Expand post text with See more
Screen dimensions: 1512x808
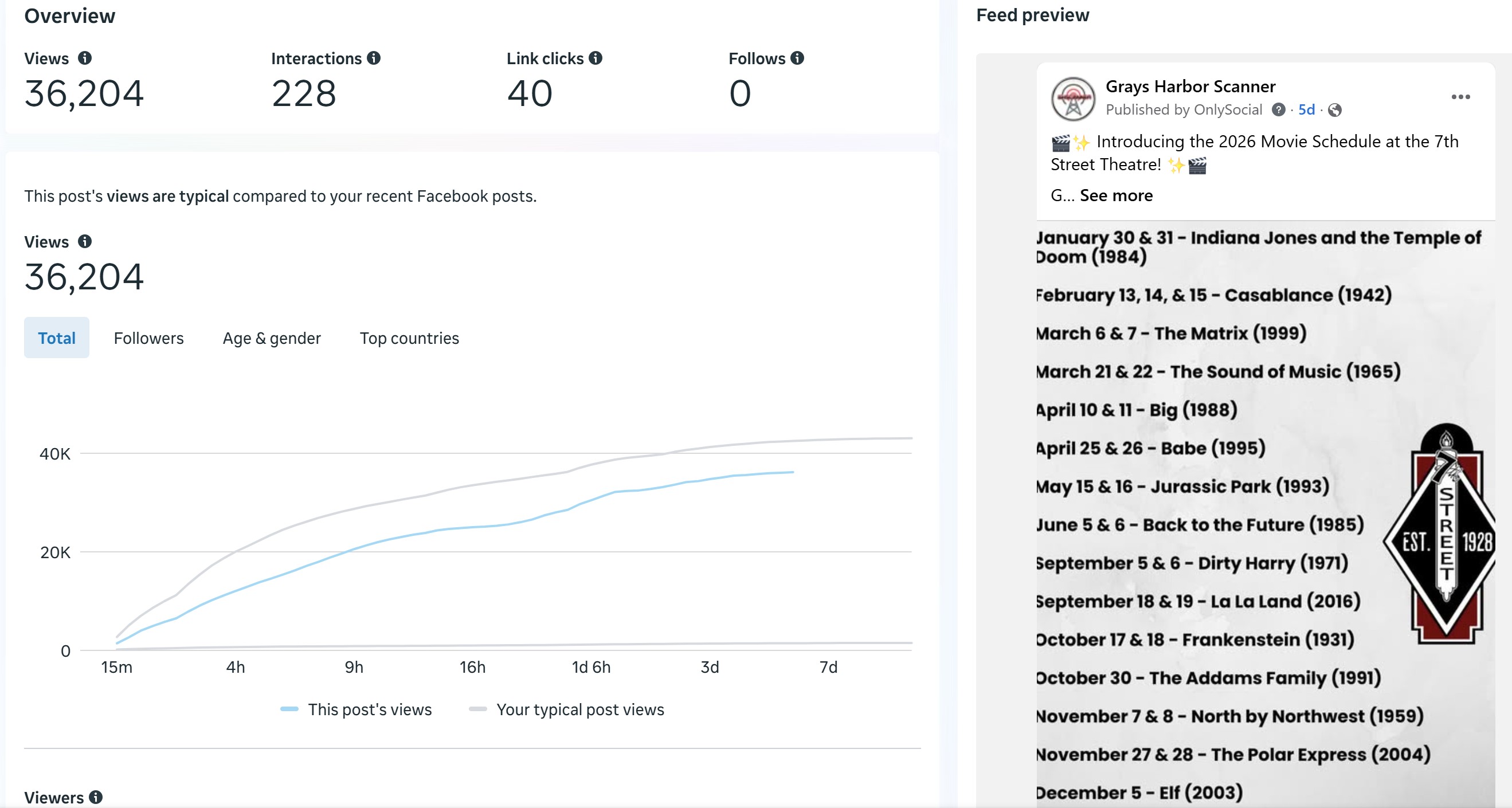(1116, 195)
